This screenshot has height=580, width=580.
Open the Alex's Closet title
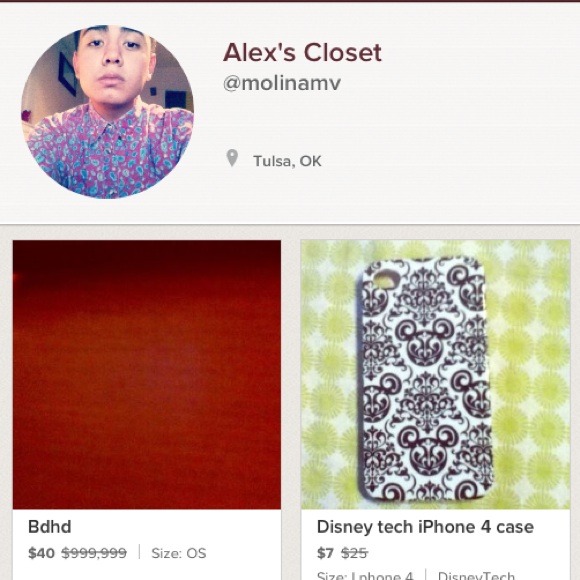[x=302, y=53]
